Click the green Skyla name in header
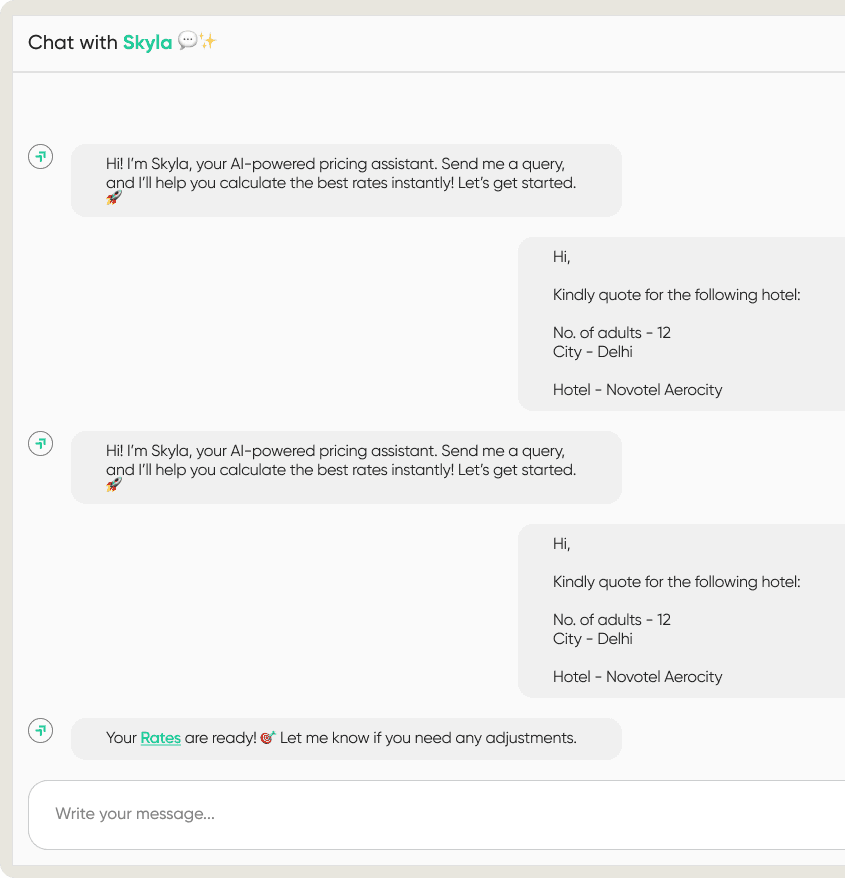Screen dimensions: 845x878 click(x=147, y=42)
